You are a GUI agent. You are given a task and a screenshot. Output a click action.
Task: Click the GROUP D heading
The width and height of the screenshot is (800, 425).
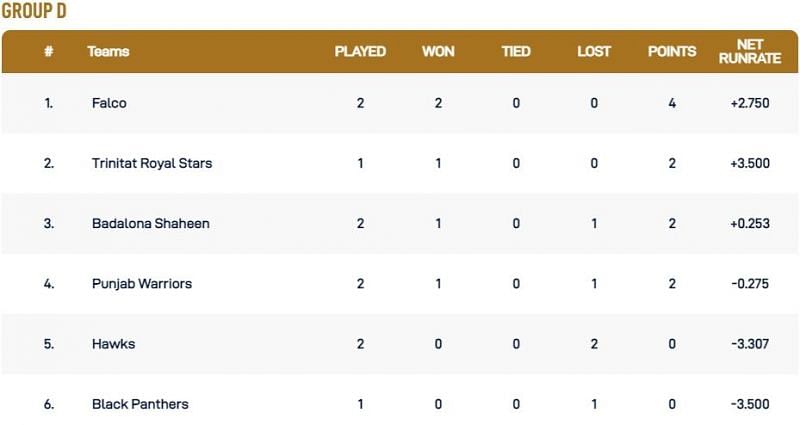(34, 11)
